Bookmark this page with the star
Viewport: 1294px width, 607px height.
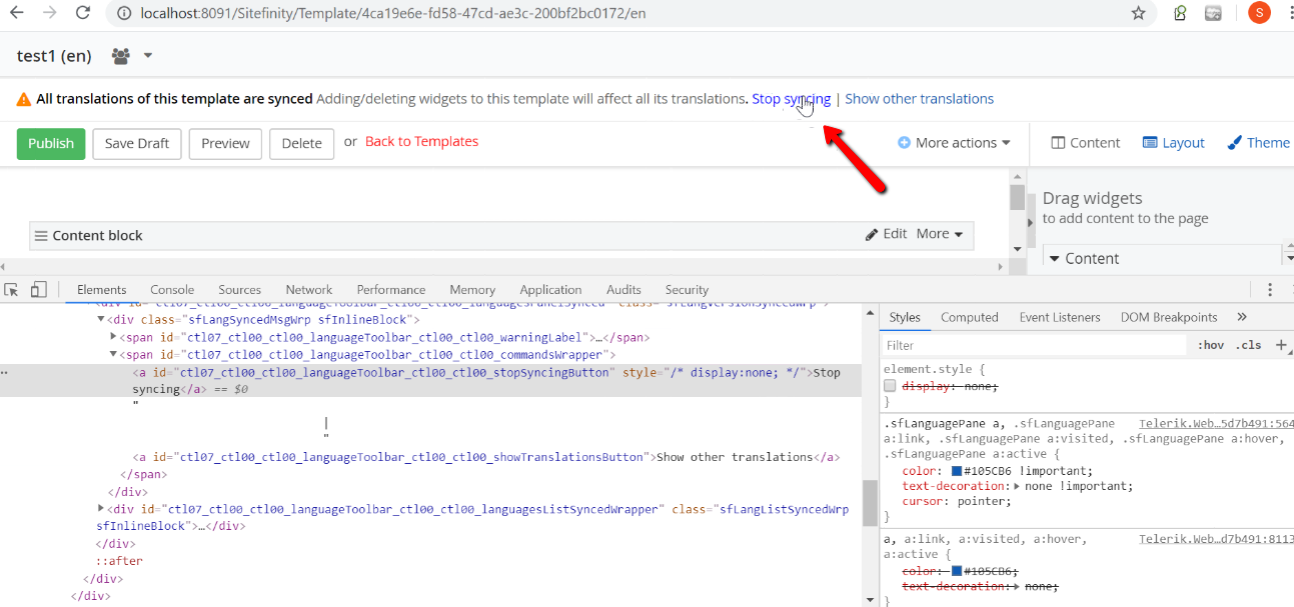tap(1138, 13)
